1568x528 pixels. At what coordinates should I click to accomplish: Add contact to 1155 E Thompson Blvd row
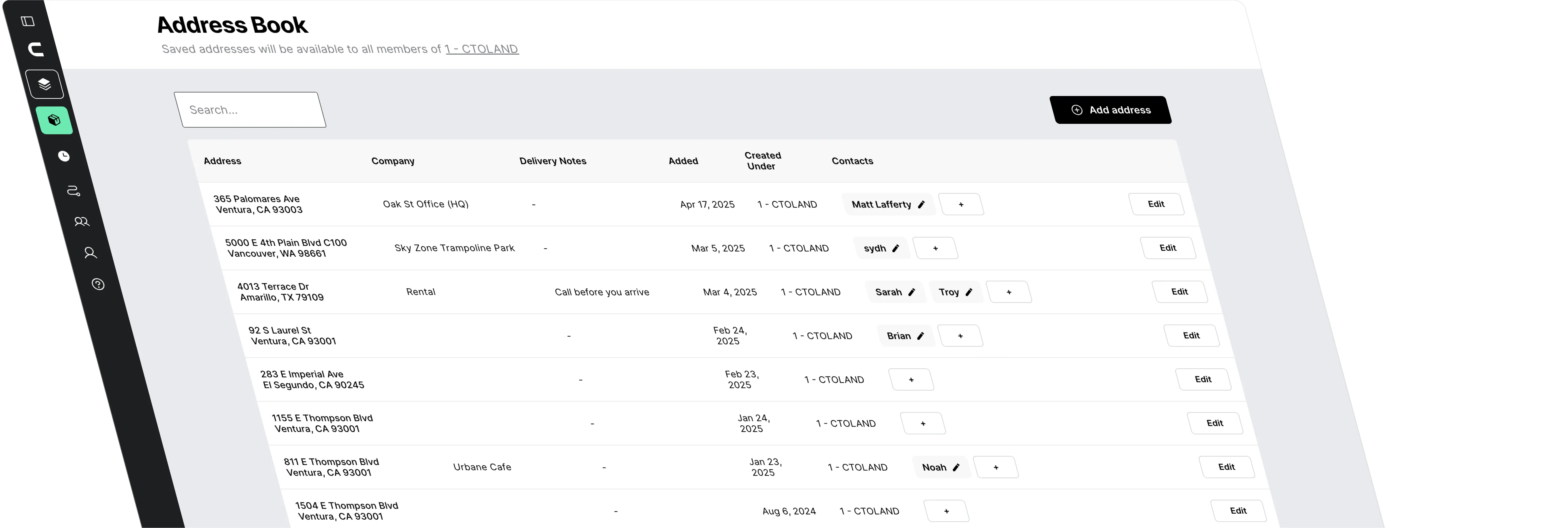pyautogui.click(x=923, y=424)
